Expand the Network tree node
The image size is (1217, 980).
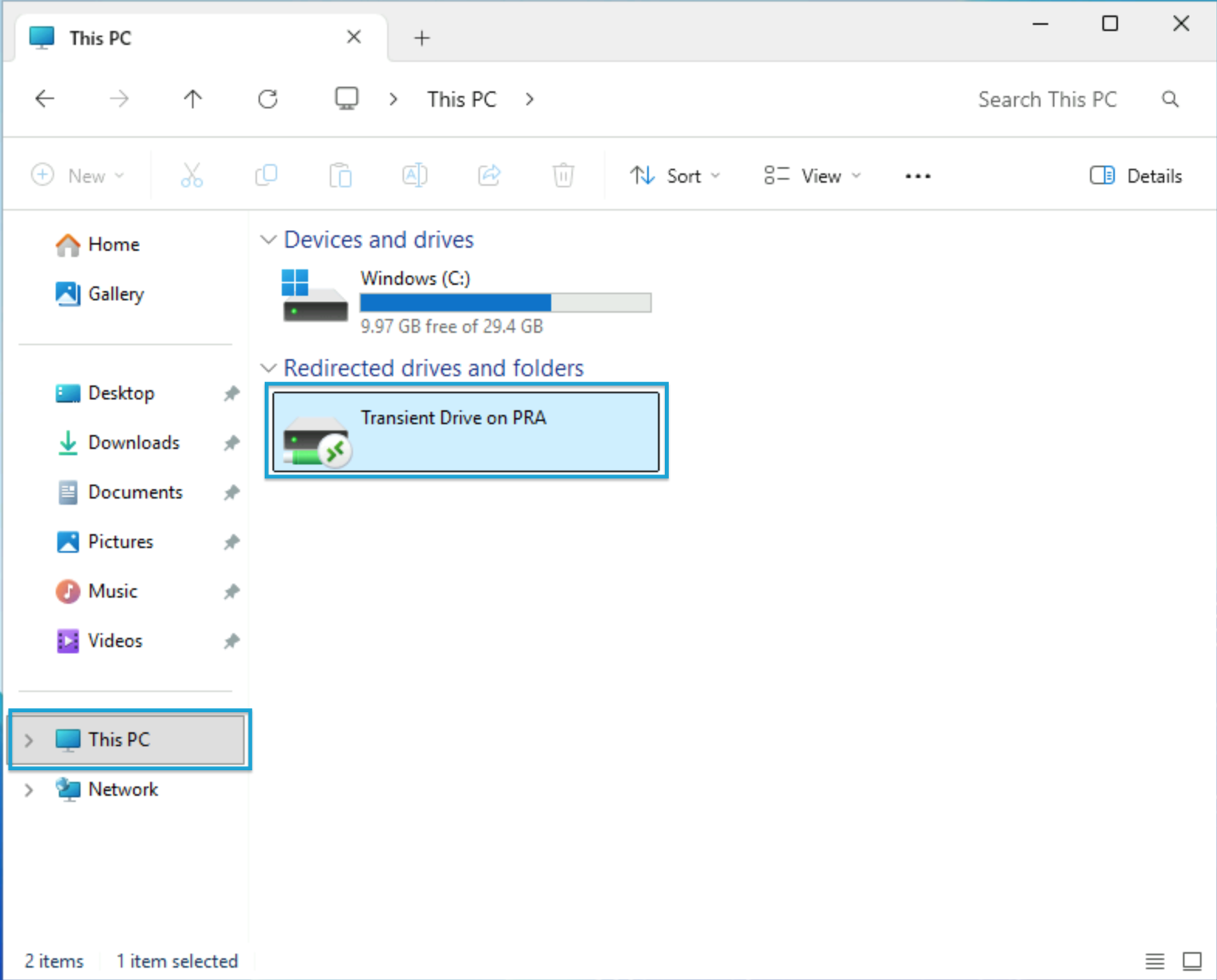[29, 790]
